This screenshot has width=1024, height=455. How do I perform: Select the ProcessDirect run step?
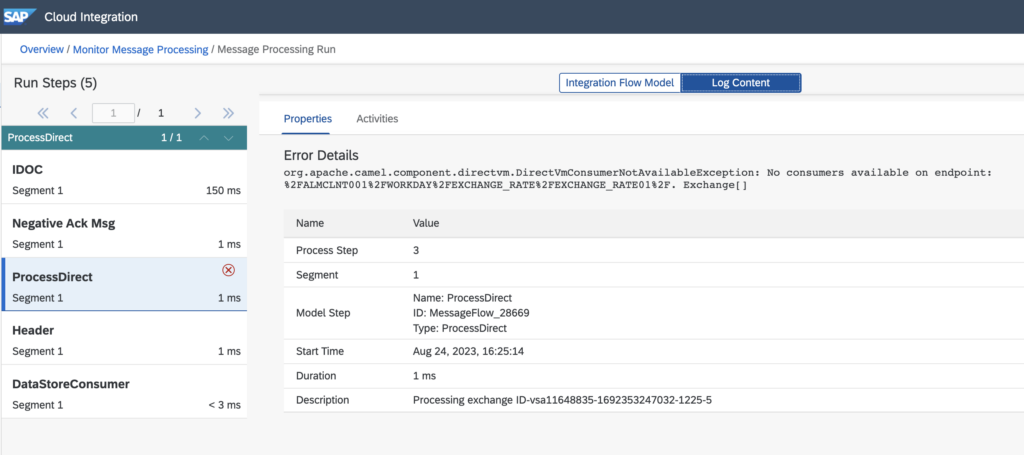pyautogui.click(x=124, y=285)
